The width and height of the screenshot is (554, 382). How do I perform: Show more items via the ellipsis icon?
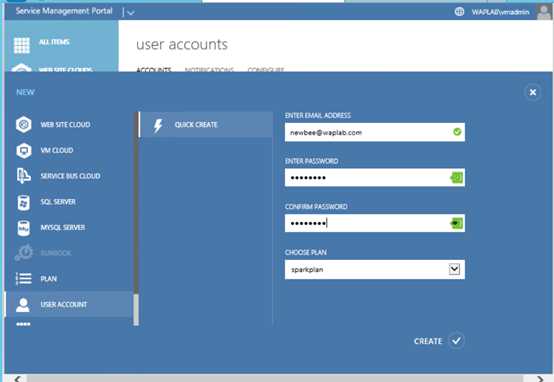point(23,324)
